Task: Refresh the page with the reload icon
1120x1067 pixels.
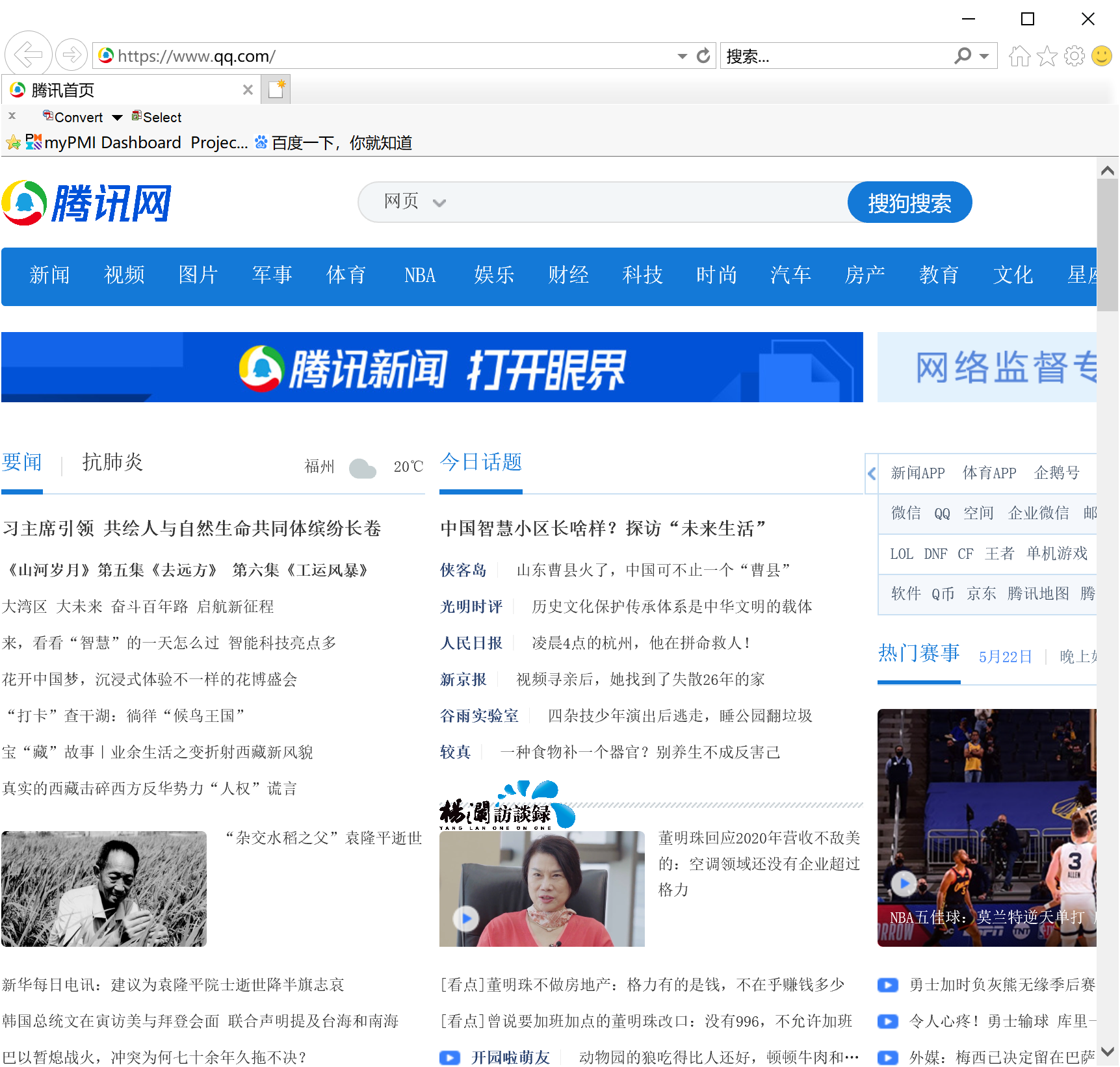Action: (x=703, y=56)
